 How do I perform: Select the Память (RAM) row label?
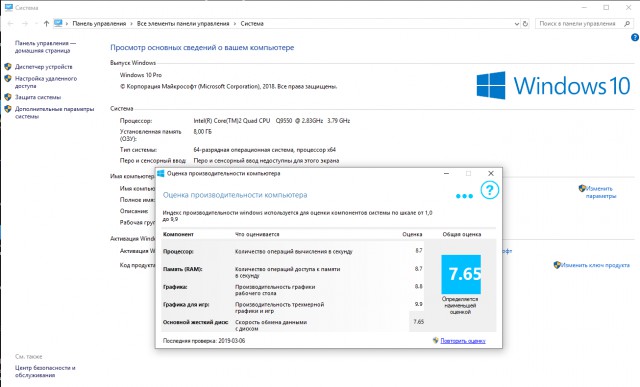182,269
